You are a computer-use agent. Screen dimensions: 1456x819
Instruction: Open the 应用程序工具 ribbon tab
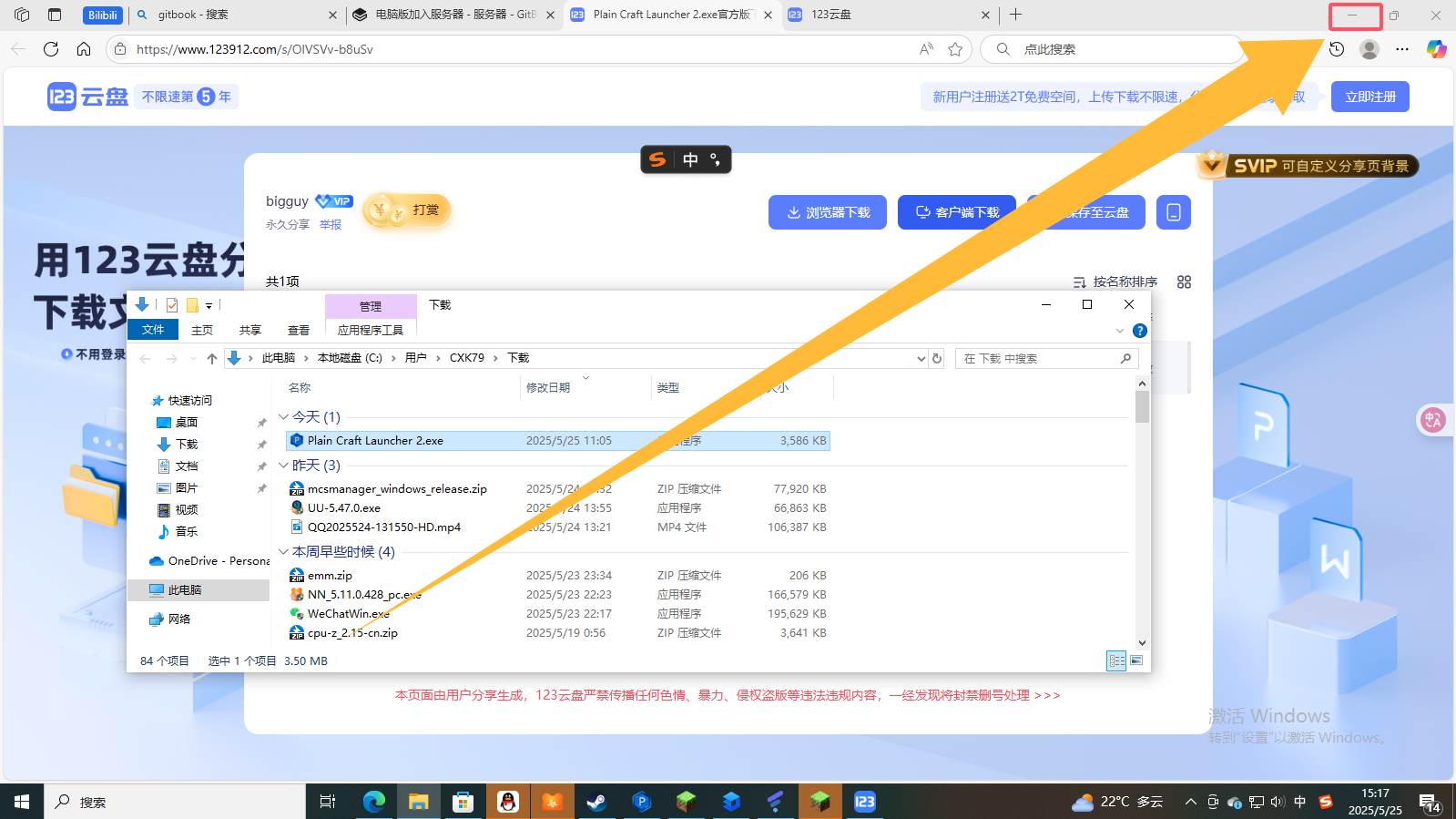tap(371, 330)
